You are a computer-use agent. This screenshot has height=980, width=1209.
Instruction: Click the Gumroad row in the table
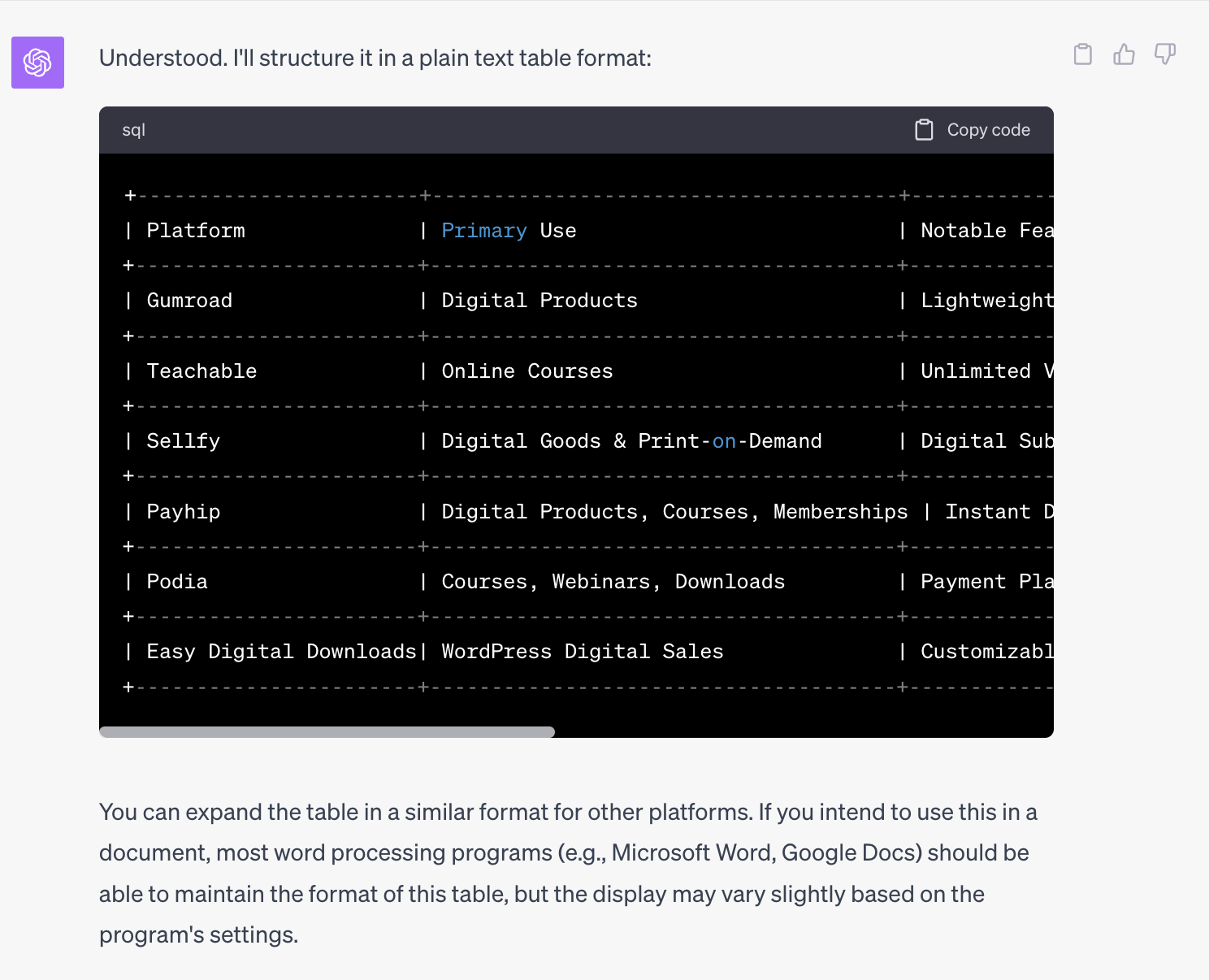(576, 301)
